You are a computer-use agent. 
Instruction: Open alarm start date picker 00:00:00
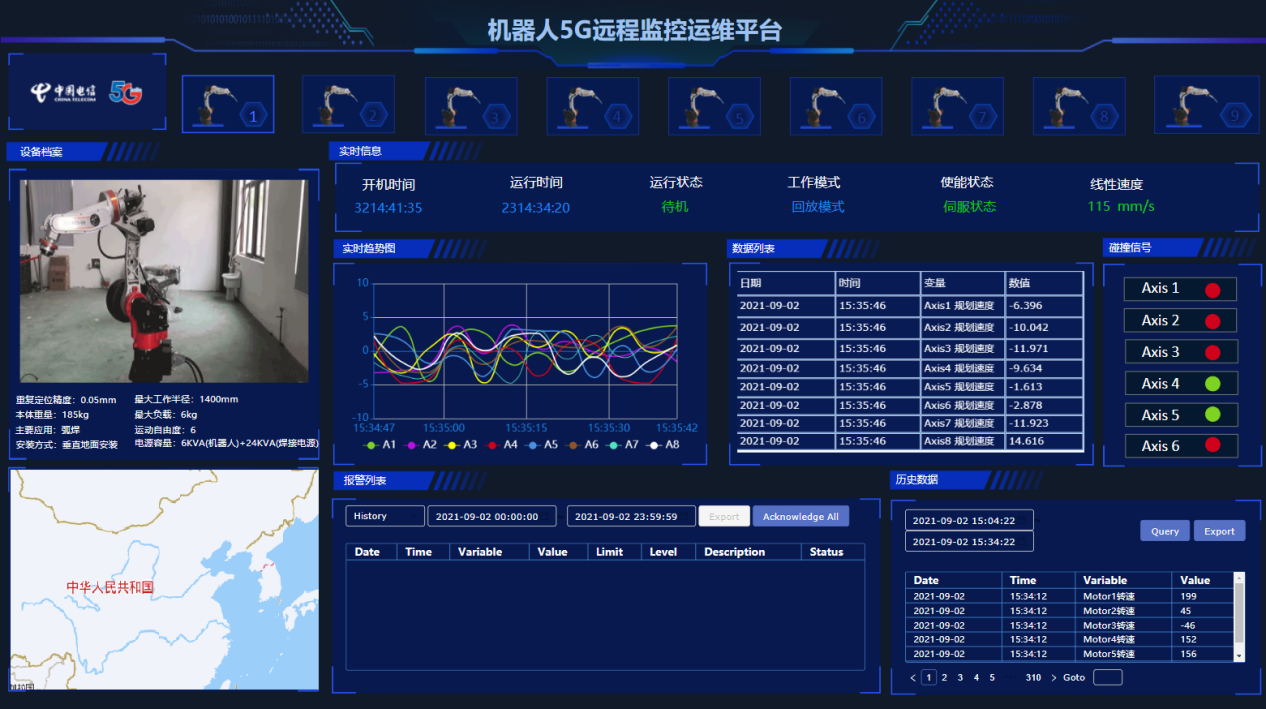coord(495,516)
